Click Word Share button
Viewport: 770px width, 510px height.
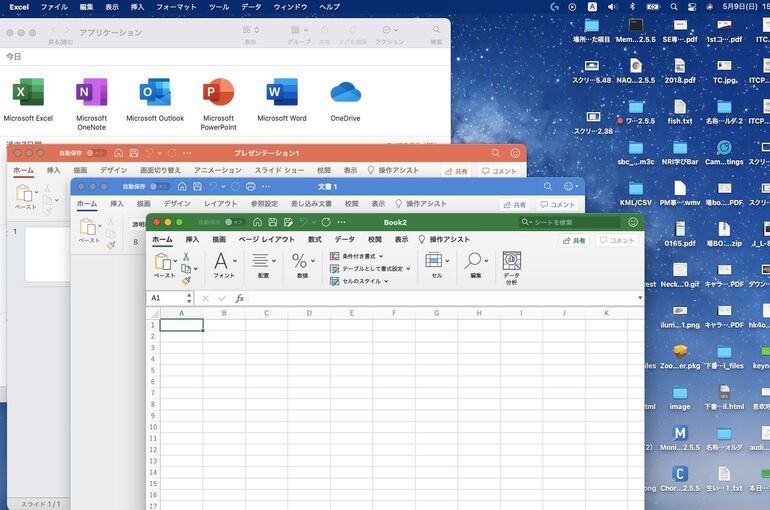[x=514, y=205]
